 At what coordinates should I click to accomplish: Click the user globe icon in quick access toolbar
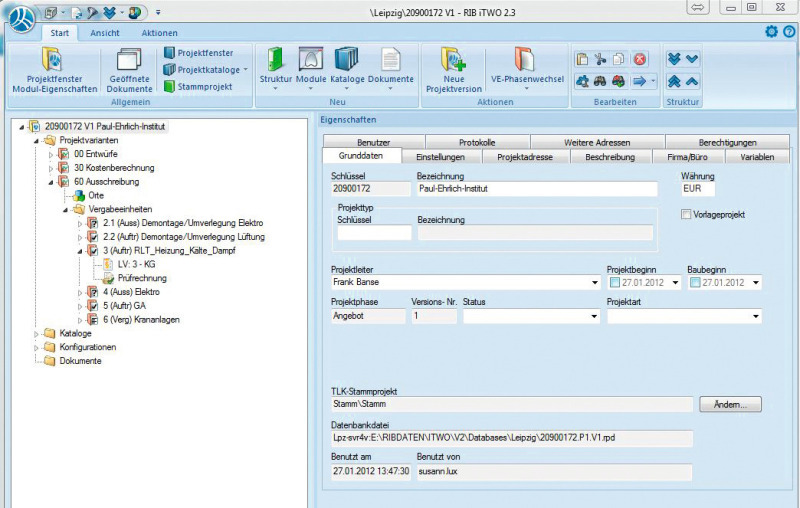click(135, 13)
